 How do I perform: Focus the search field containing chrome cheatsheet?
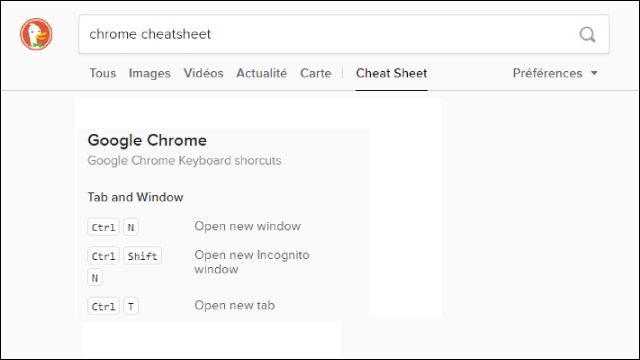pos(344,34)
